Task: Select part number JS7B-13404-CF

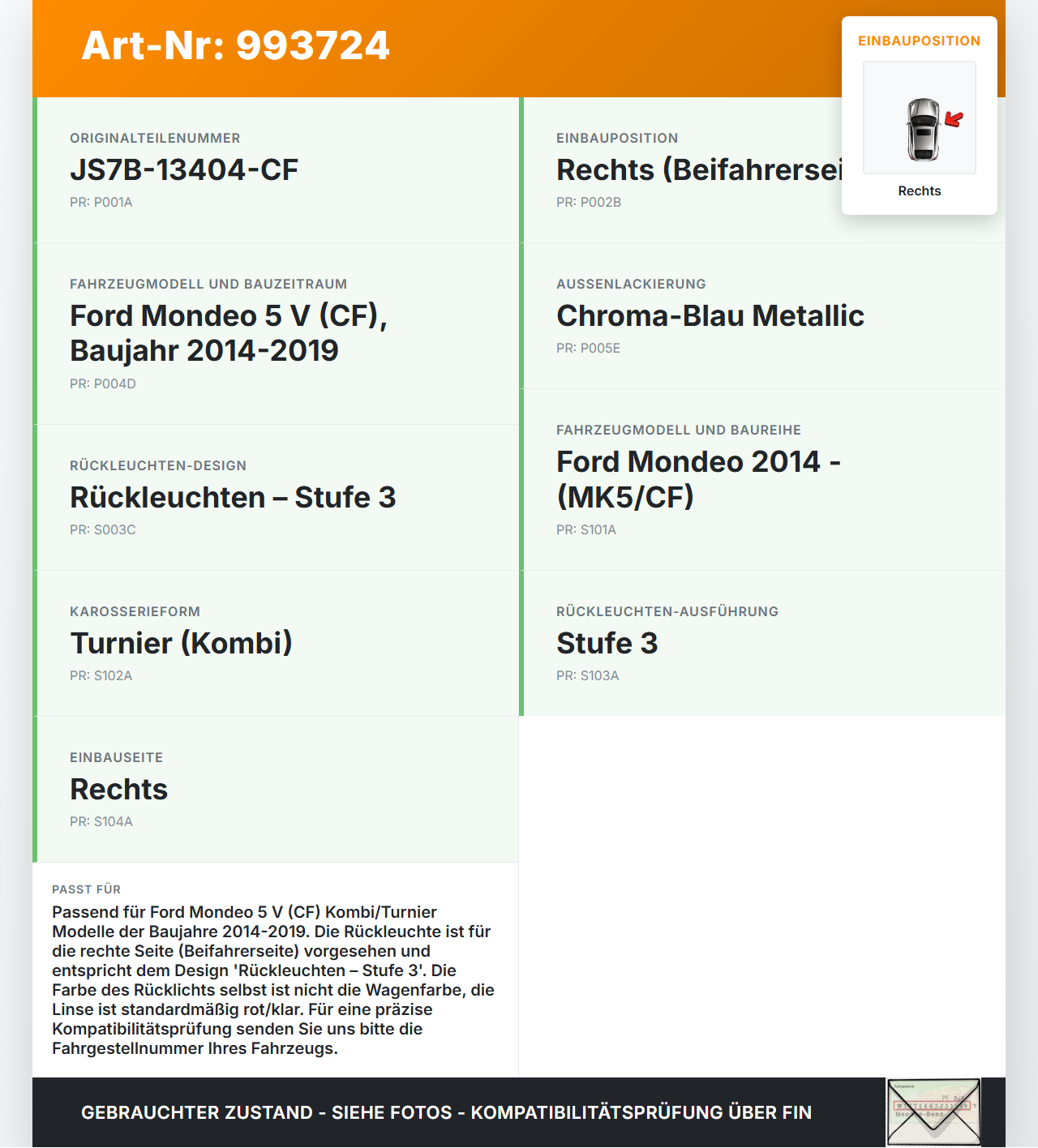Action: [x=184, y=169]
